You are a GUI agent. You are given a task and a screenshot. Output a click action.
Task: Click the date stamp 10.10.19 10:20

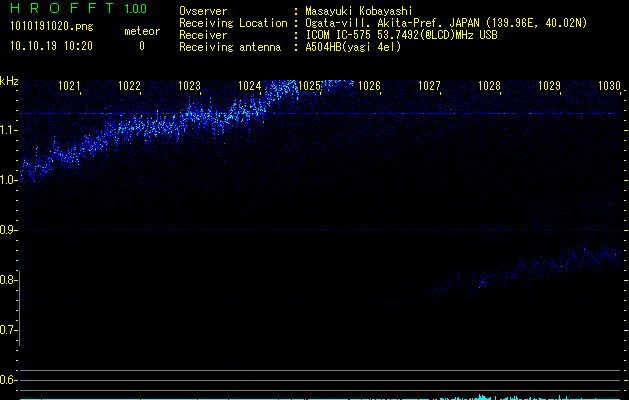[x=51, y=46]
